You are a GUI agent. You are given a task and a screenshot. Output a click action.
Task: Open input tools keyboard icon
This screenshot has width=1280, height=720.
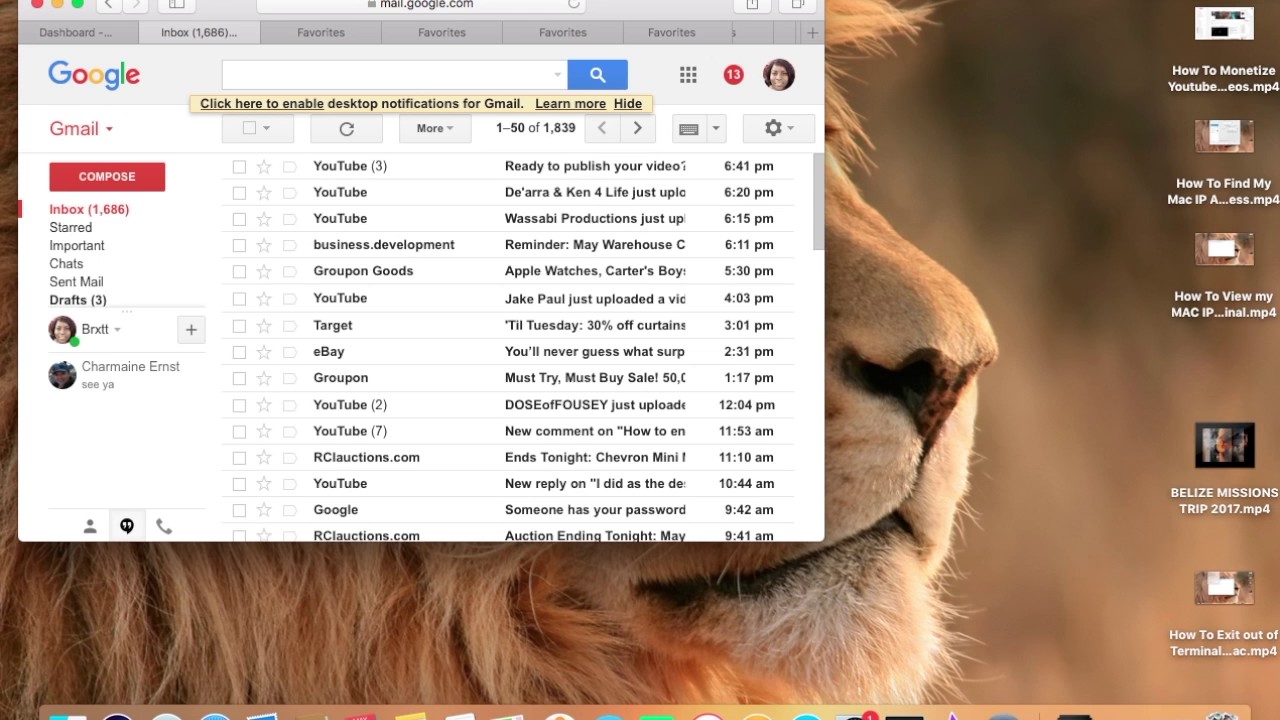(x=688, y=128)
